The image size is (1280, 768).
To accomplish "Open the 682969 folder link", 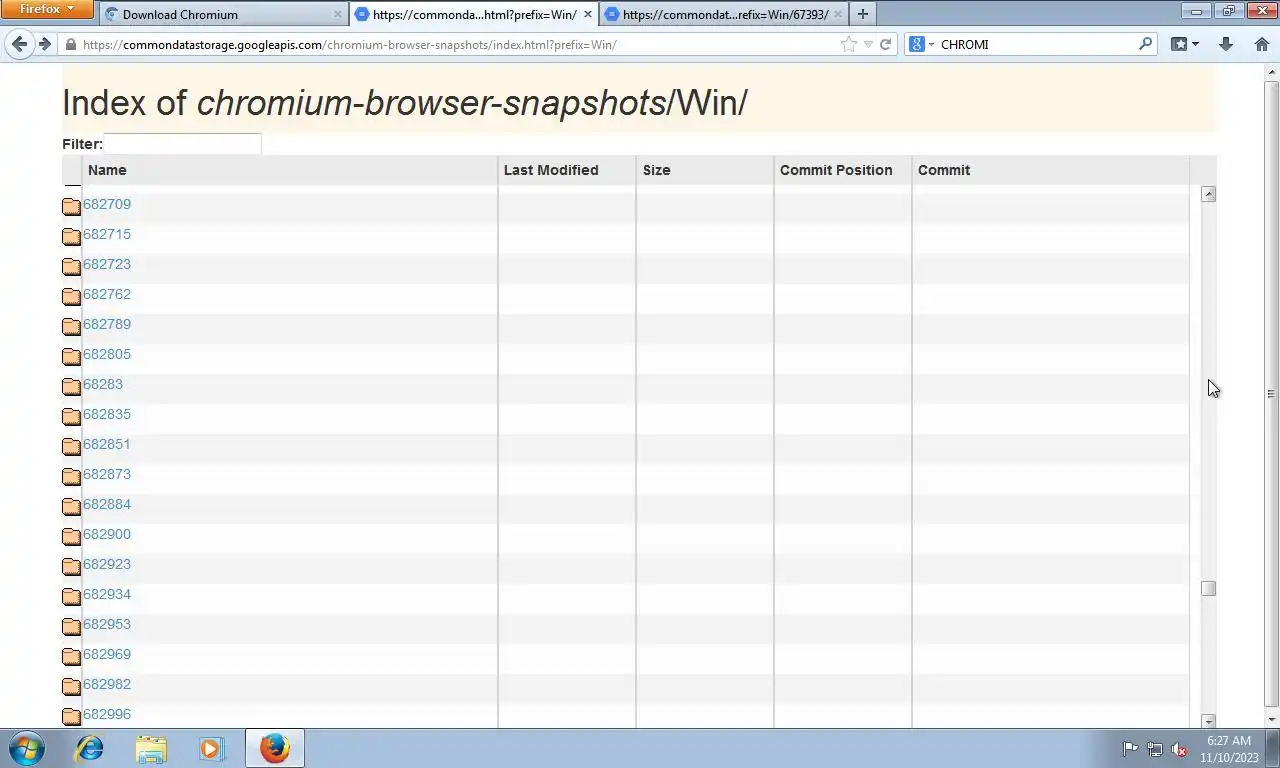I will (107, 654).
